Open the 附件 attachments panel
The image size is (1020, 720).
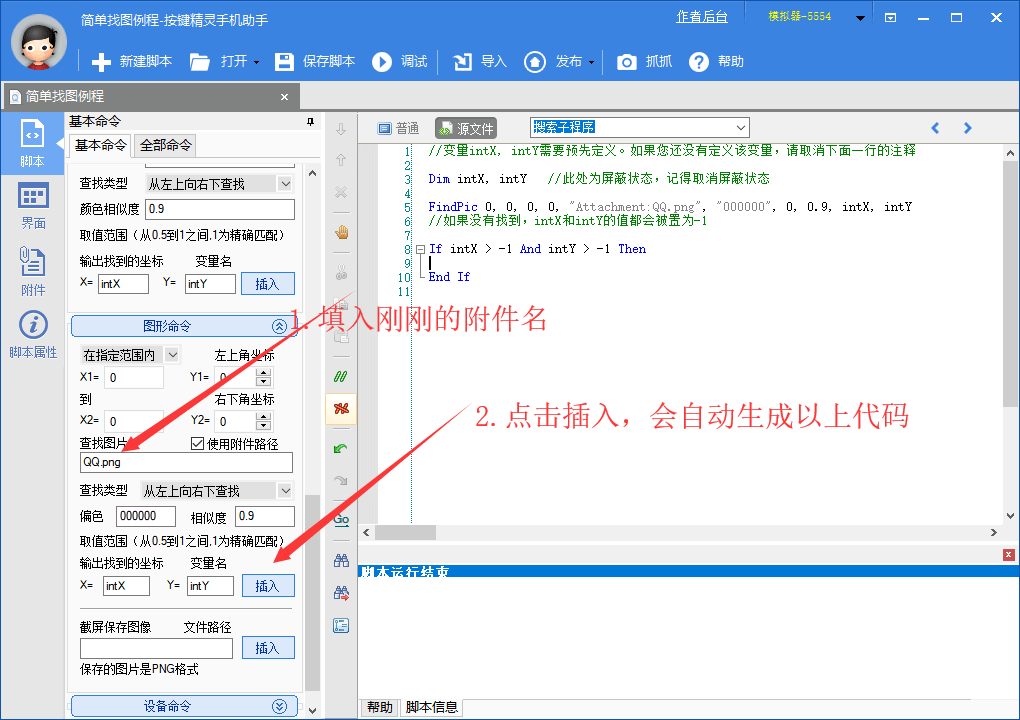[33, 271]
